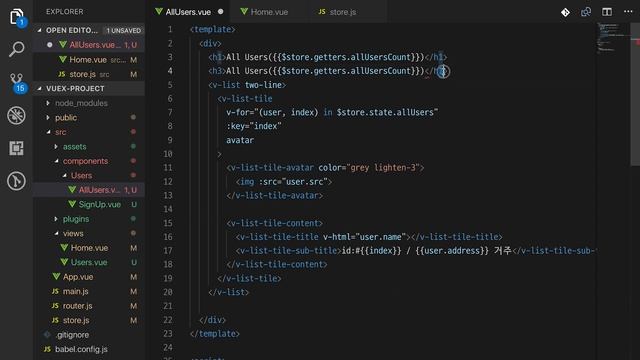Viewport: 640px width, 360px height.
Task: Open changes icon in editor toolbar
Action: pos(586,12)
